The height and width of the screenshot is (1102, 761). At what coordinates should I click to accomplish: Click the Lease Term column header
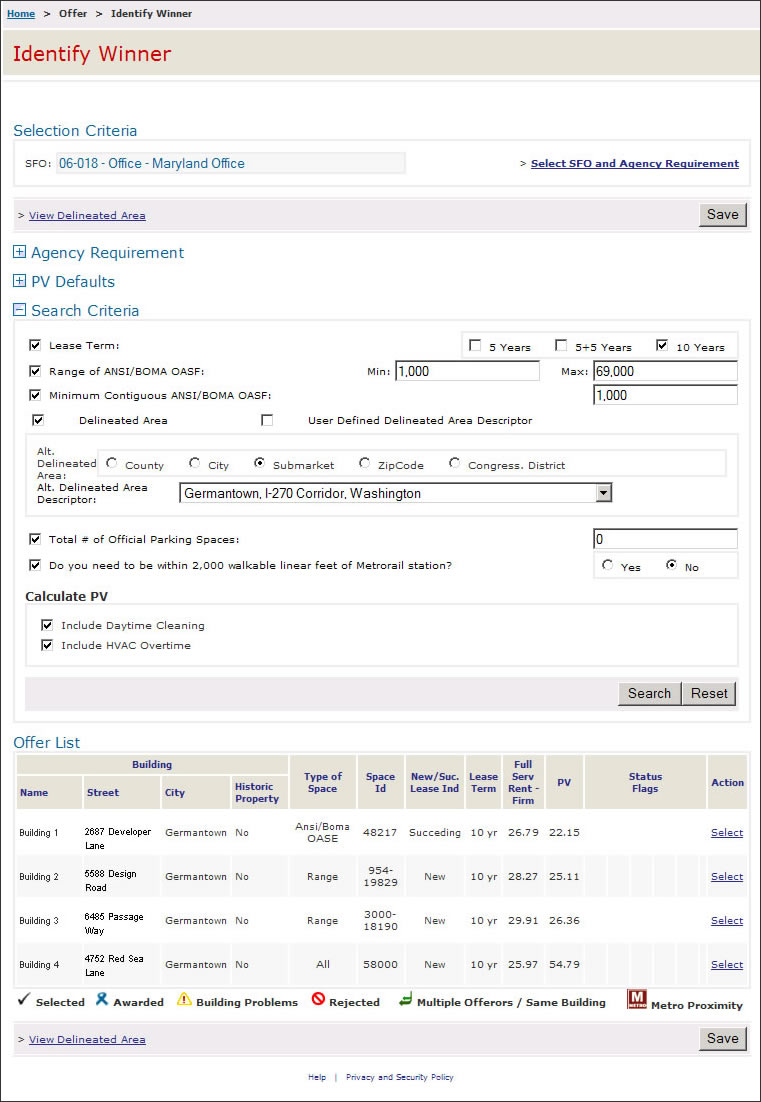tap(483, 782)
